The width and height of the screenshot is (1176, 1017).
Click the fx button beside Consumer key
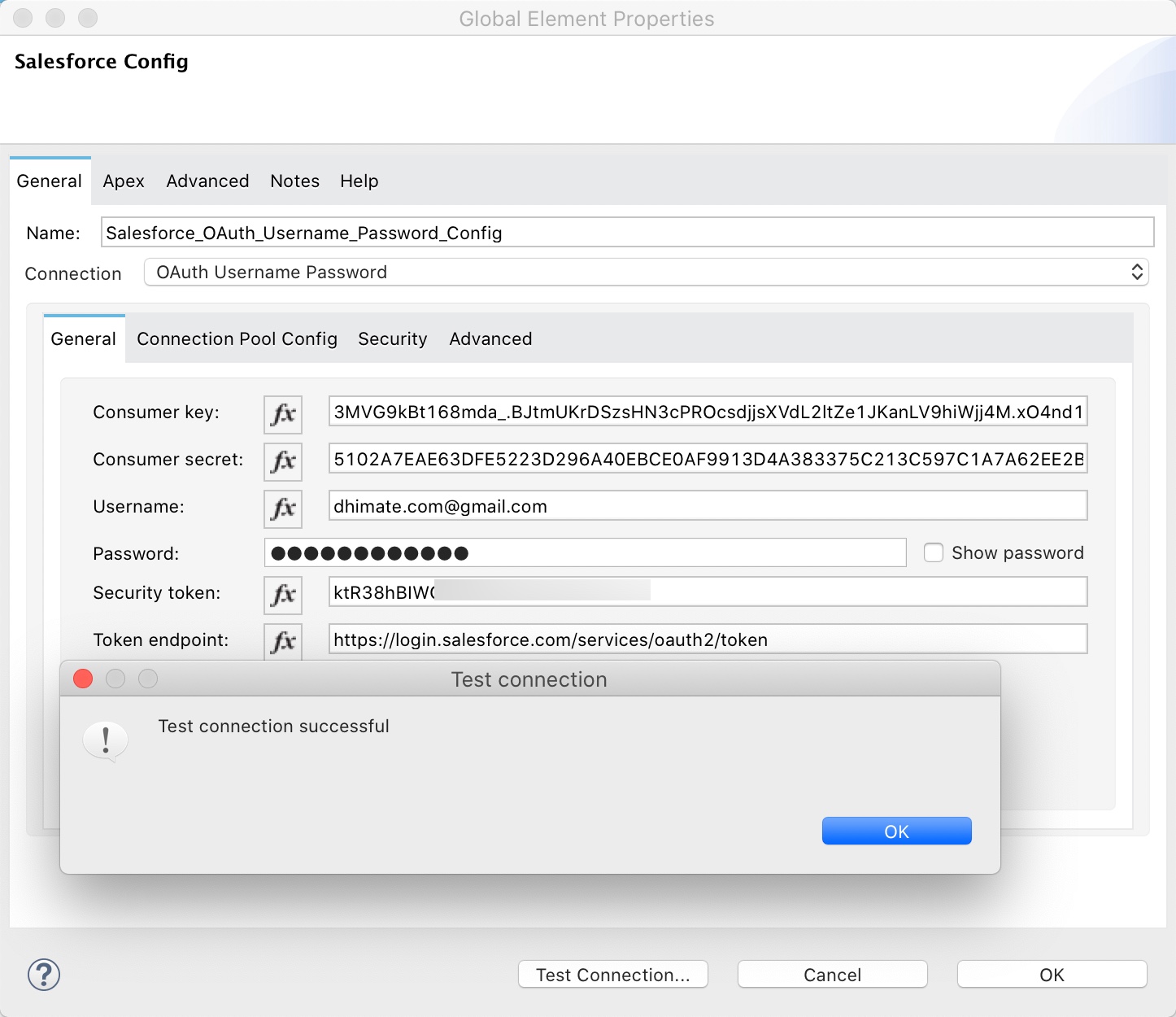coord(283,414)
